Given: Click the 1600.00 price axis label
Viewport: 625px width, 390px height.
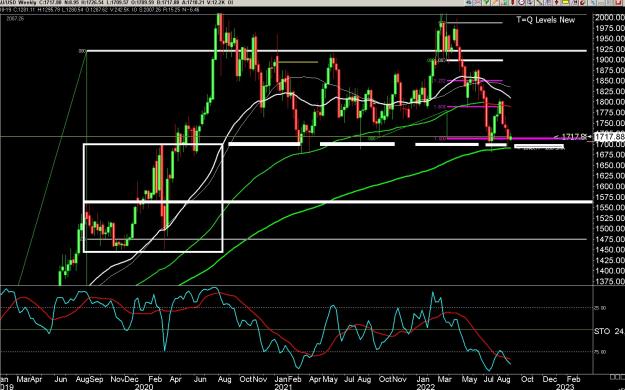Looking at the screenshot, I should tap(609, 186).
